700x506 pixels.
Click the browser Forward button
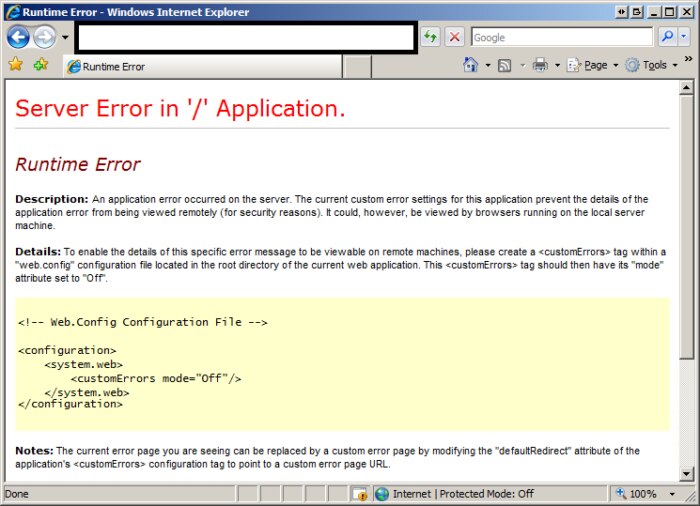[x=45, y=37]
